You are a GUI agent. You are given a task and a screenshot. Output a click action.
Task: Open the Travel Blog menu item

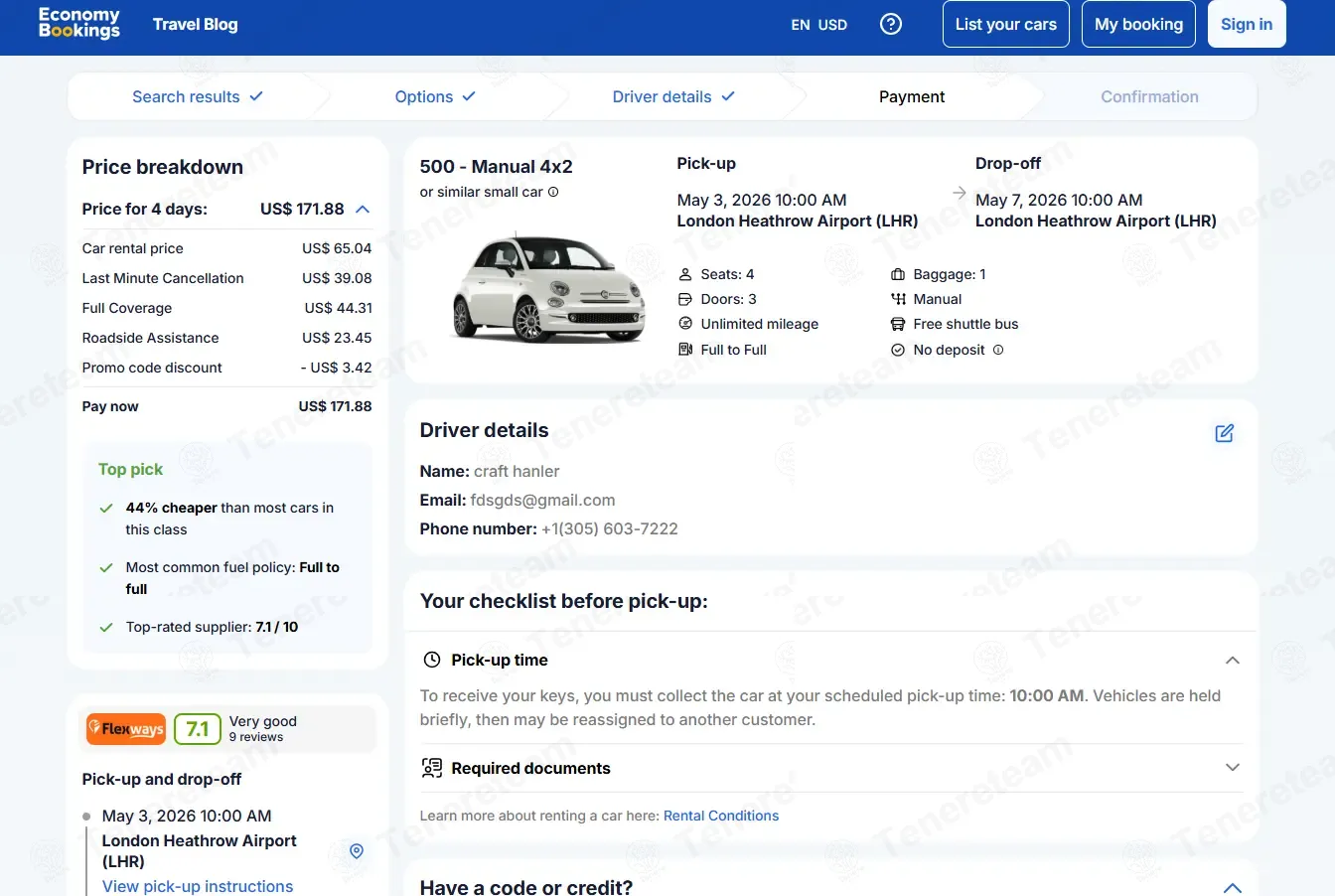[x=195, y=24]
